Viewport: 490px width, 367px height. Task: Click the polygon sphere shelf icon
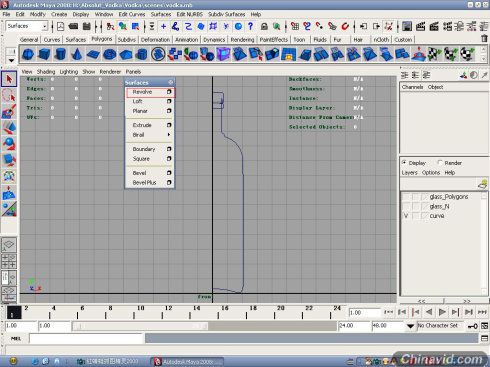pos(28,54)
